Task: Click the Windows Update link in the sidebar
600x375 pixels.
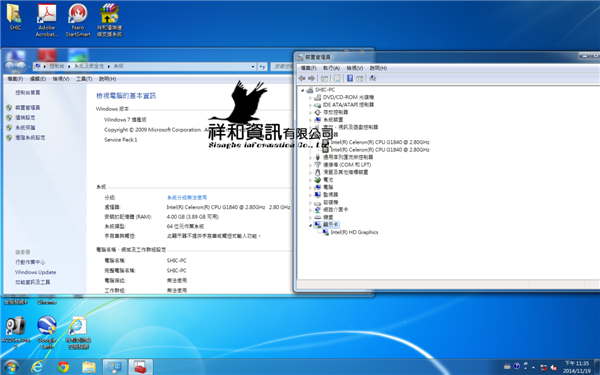Action: [x=36, y=272]
